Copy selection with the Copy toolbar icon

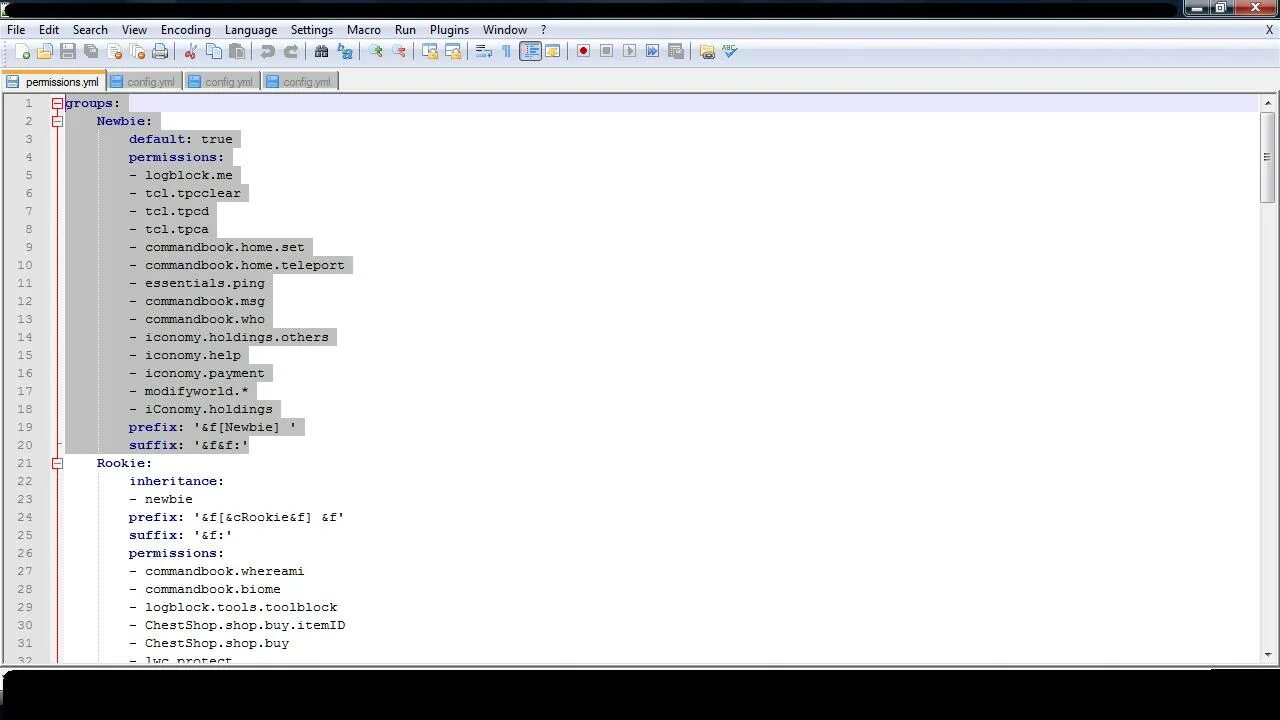click(x=214, y=51)
